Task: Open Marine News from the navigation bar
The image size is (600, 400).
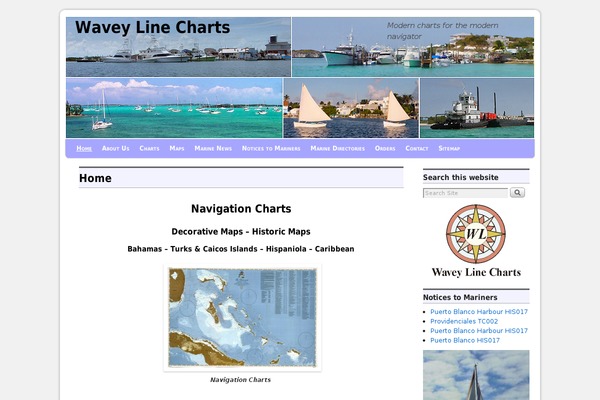Action: click(213, 148)
